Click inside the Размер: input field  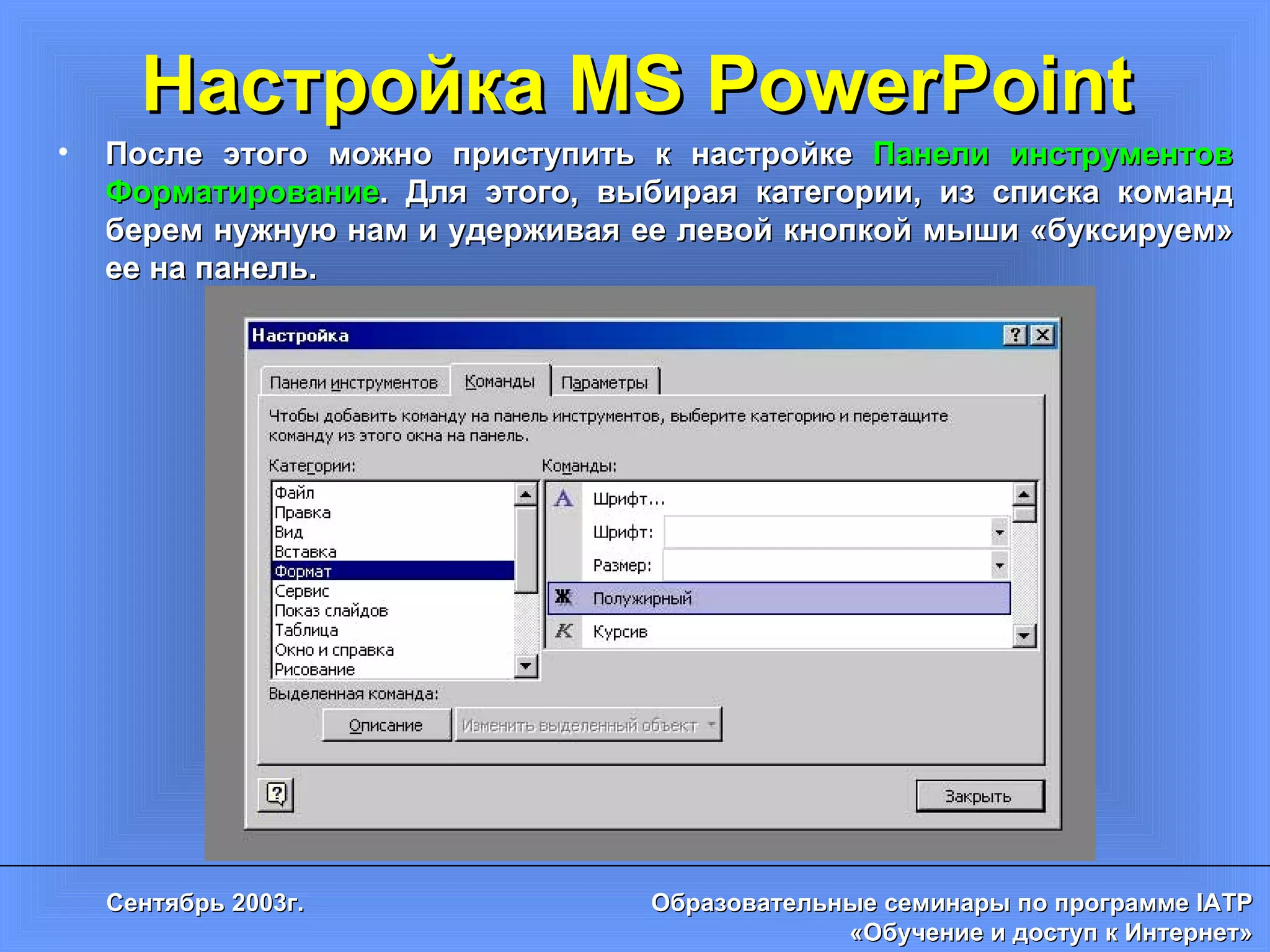827,565
